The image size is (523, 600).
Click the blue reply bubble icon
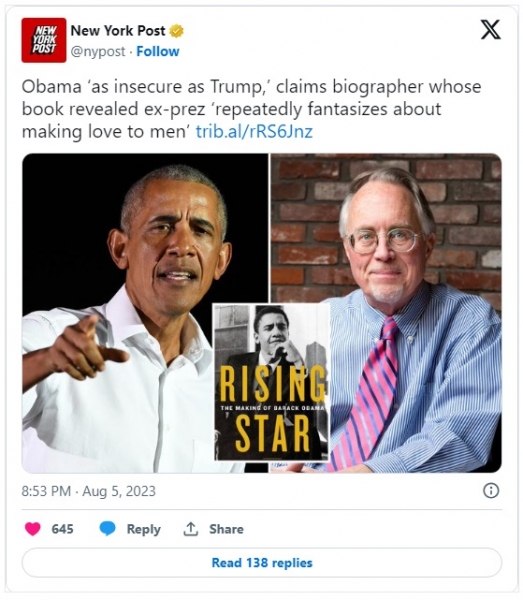(108, 528)
